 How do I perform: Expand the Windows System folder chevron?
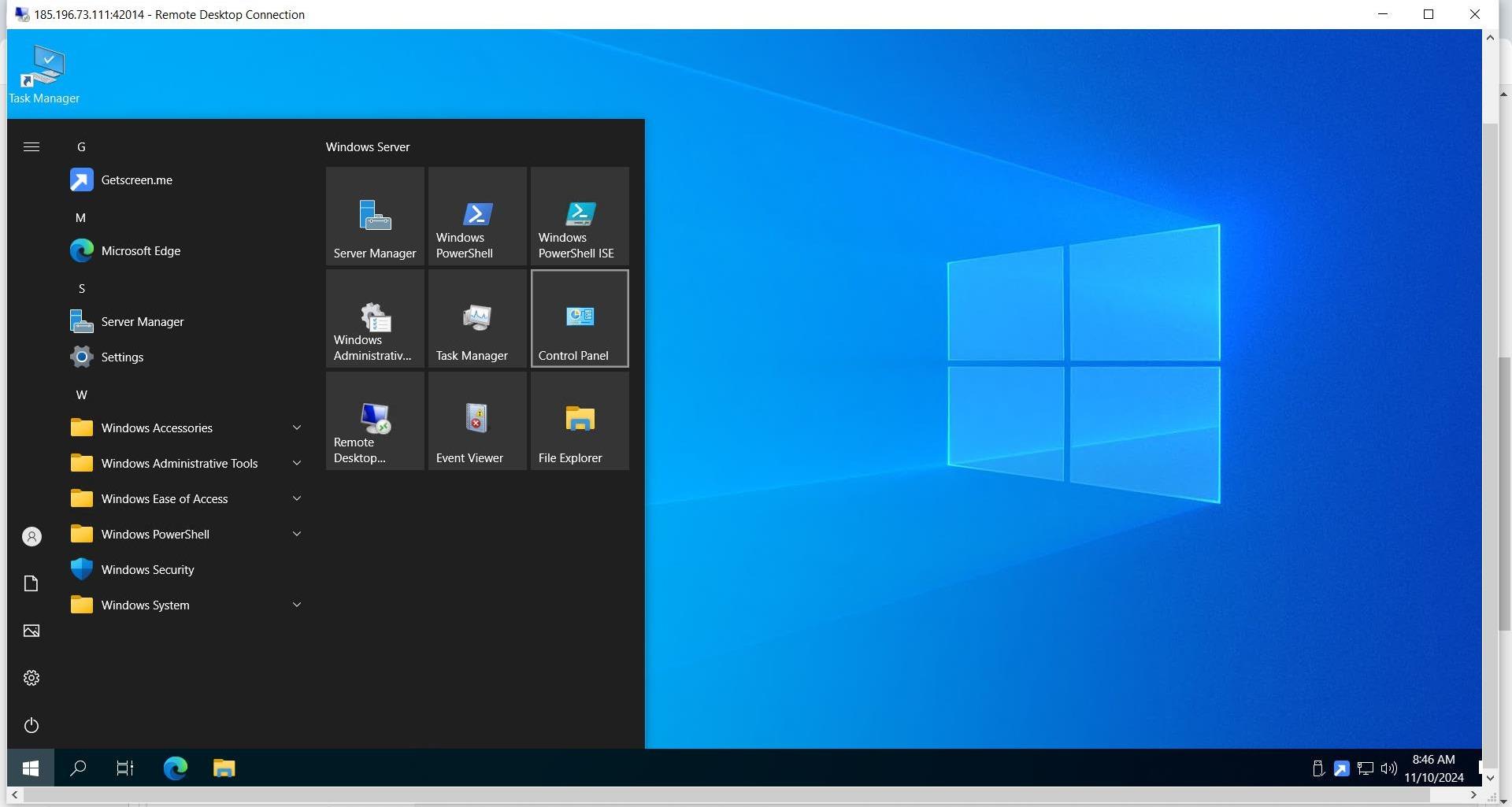[297, 605]
